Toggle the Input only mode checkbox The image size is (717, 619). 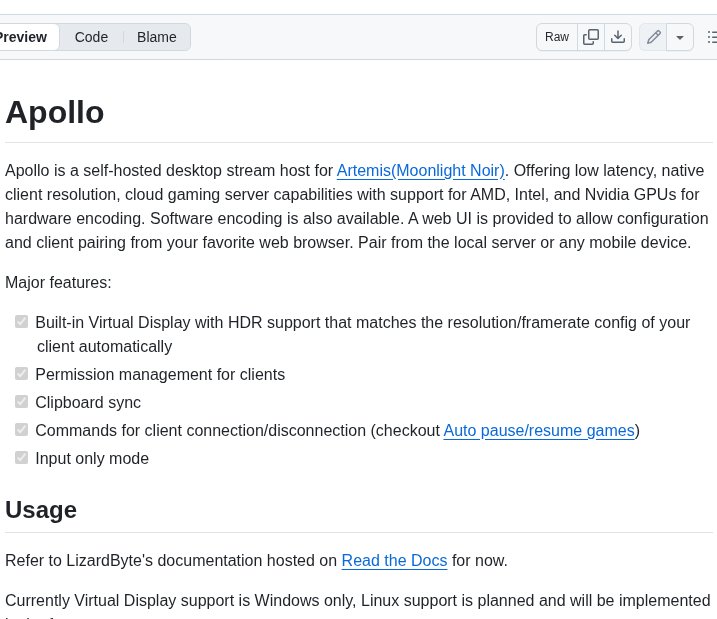(x=22, y=458)
